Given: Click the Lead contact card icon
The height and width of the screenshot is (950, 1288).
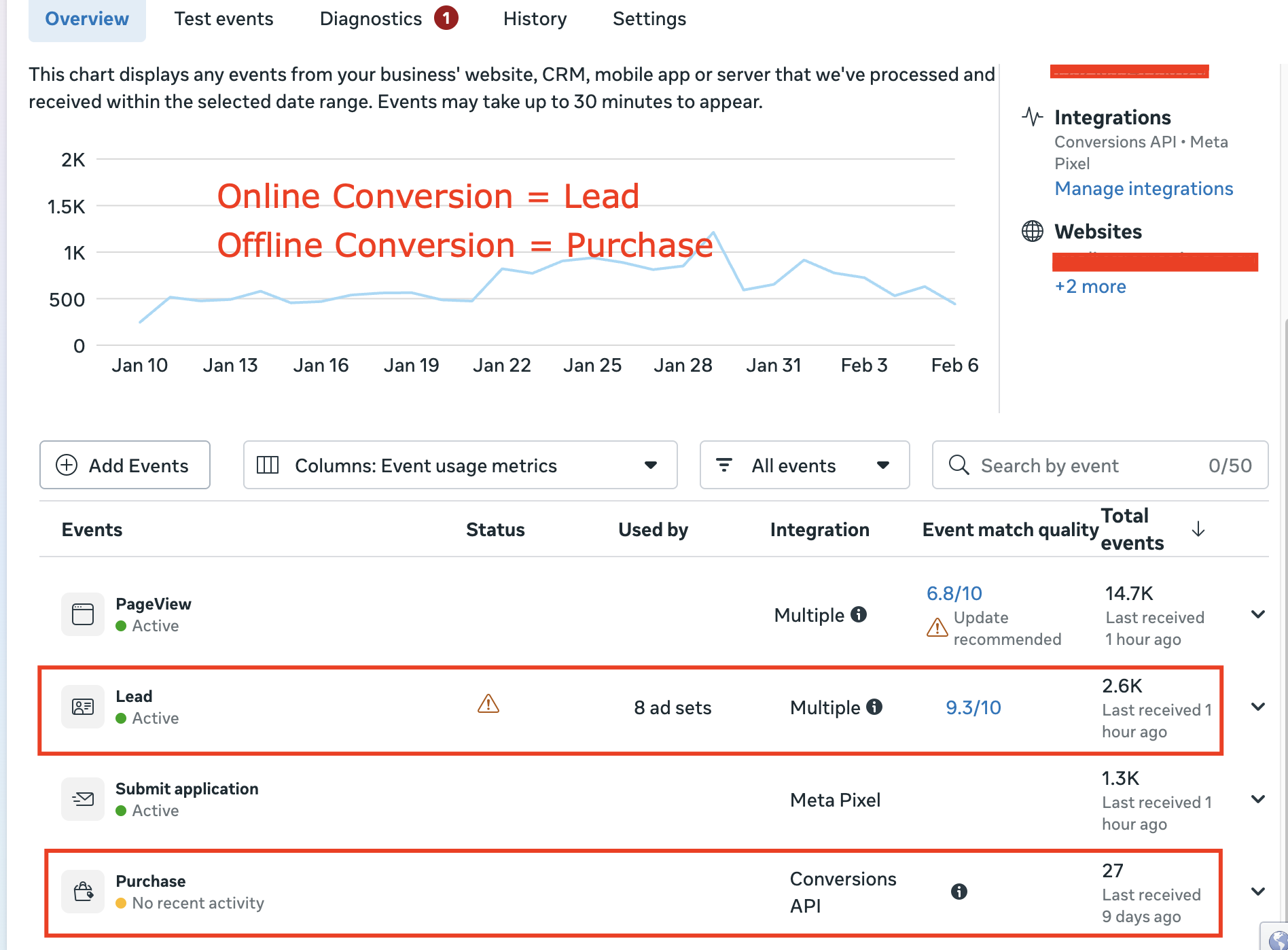Looking at the screenshot, I should pyautogui.click(x=82, y=707).
